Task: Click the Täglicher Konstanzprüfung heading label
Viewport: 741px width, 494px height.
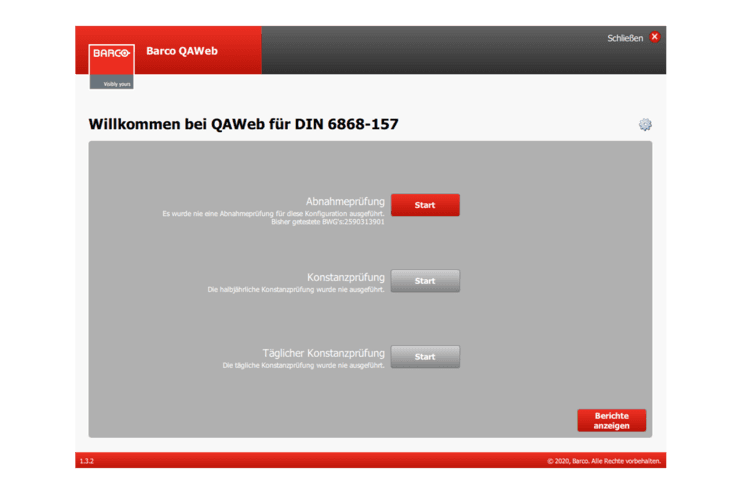Action: [323, 354]
